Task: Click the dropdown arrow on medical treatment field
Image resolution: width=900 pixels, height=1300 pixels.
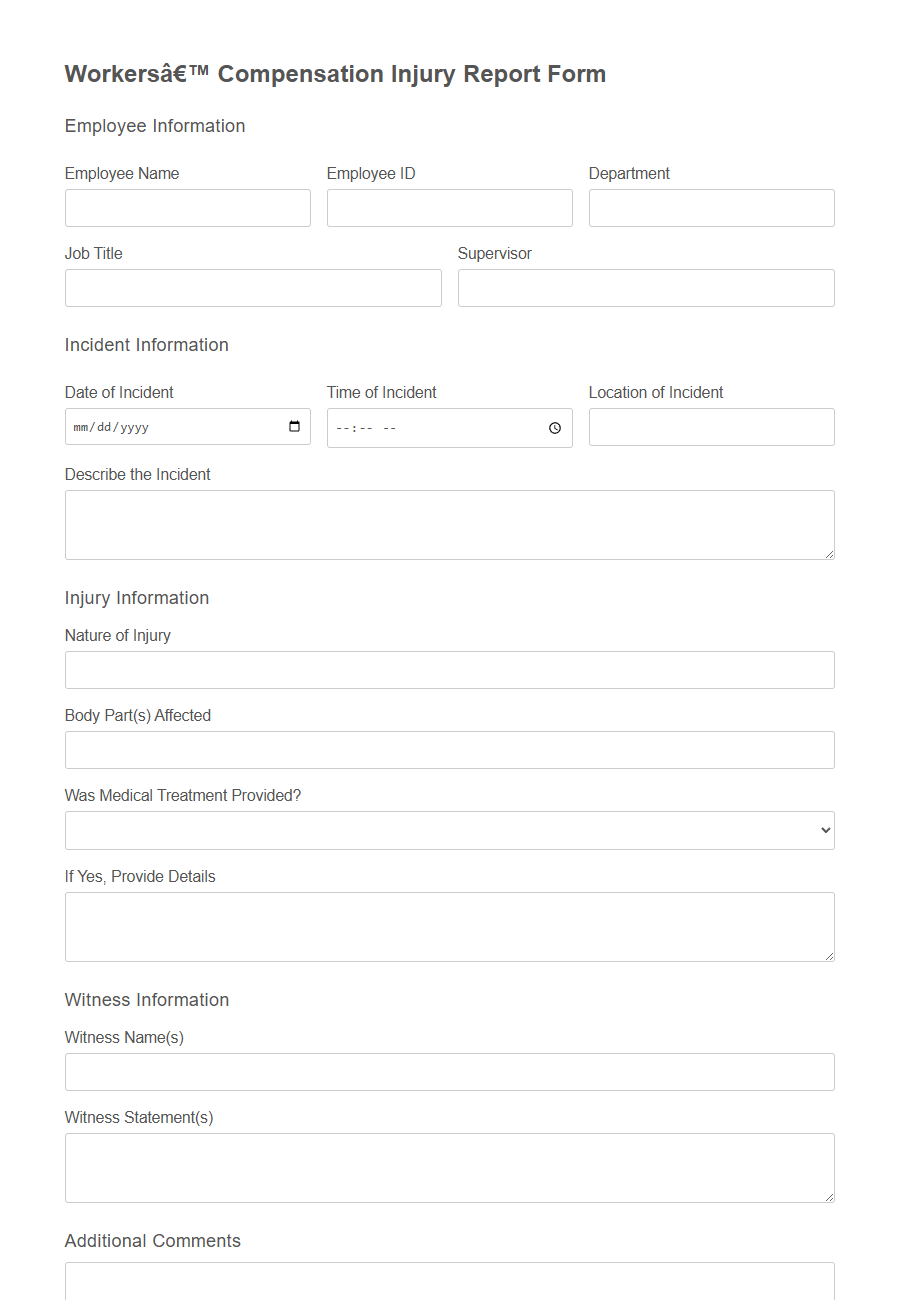Action: [x=824, y=830]
